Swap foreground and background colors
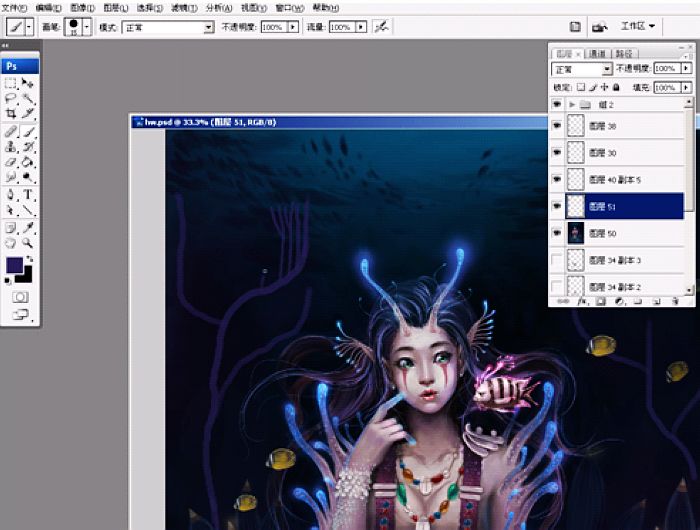 [29, 259]
